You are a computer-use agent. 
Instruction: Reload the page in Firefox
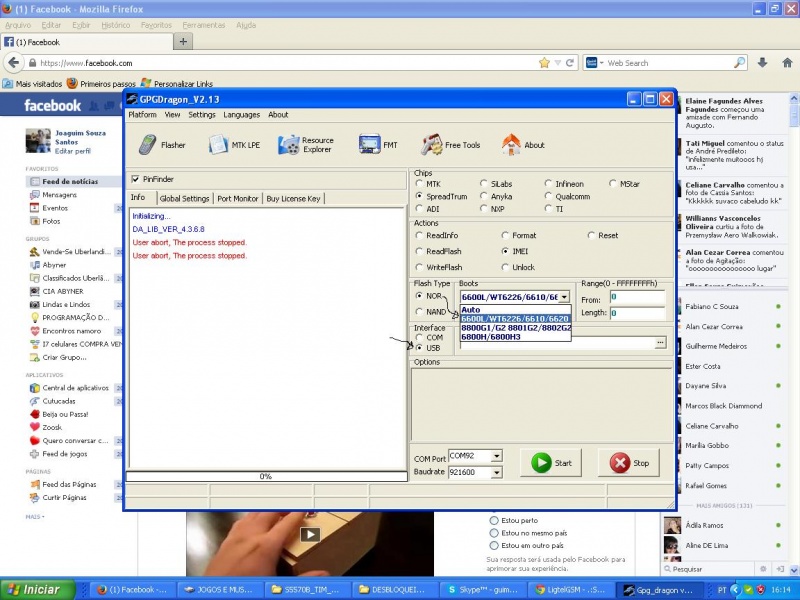[570, 63]
